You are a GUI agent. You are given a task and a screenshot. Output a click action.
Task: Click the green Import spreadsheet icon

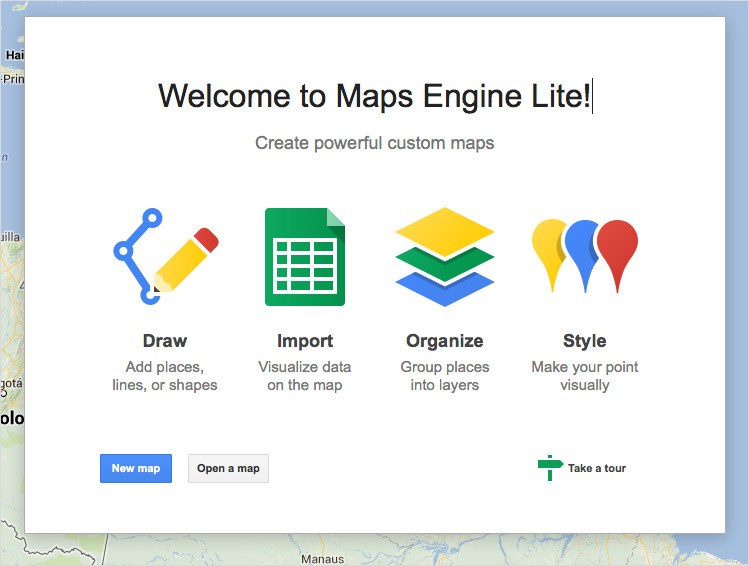[304, 257]
